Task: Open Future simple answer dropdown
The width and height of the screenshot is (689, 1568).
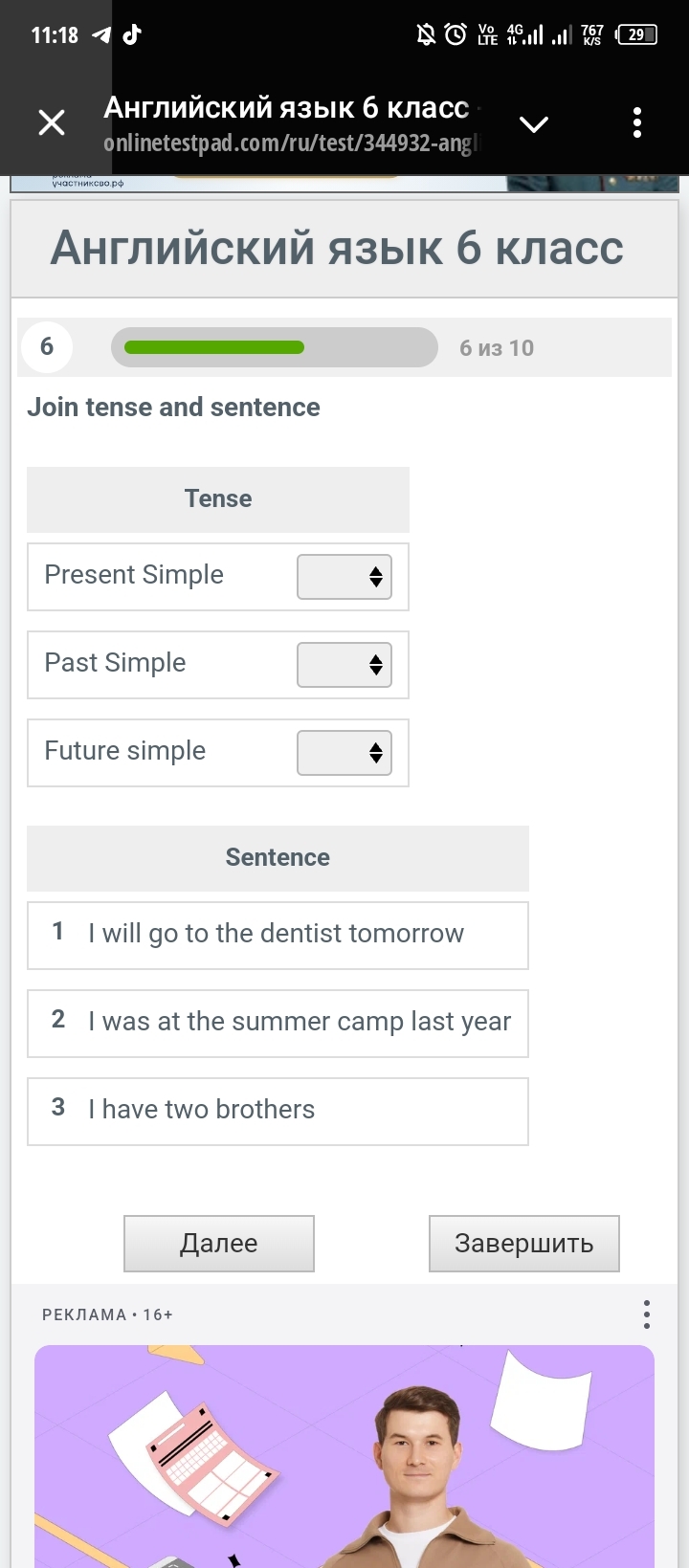Action: (x=344, y=753)
